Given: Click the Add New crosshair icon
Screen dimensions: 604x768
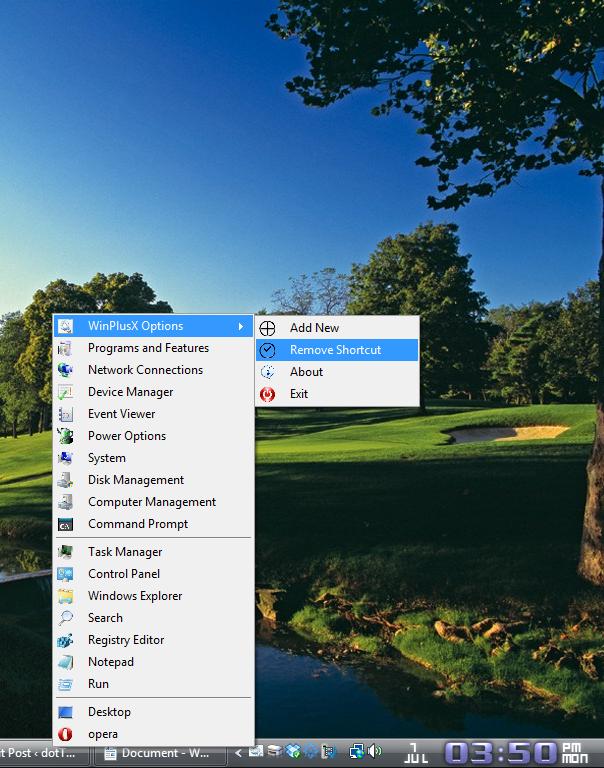Looking at the screenshot, I should tap(268, 328).
